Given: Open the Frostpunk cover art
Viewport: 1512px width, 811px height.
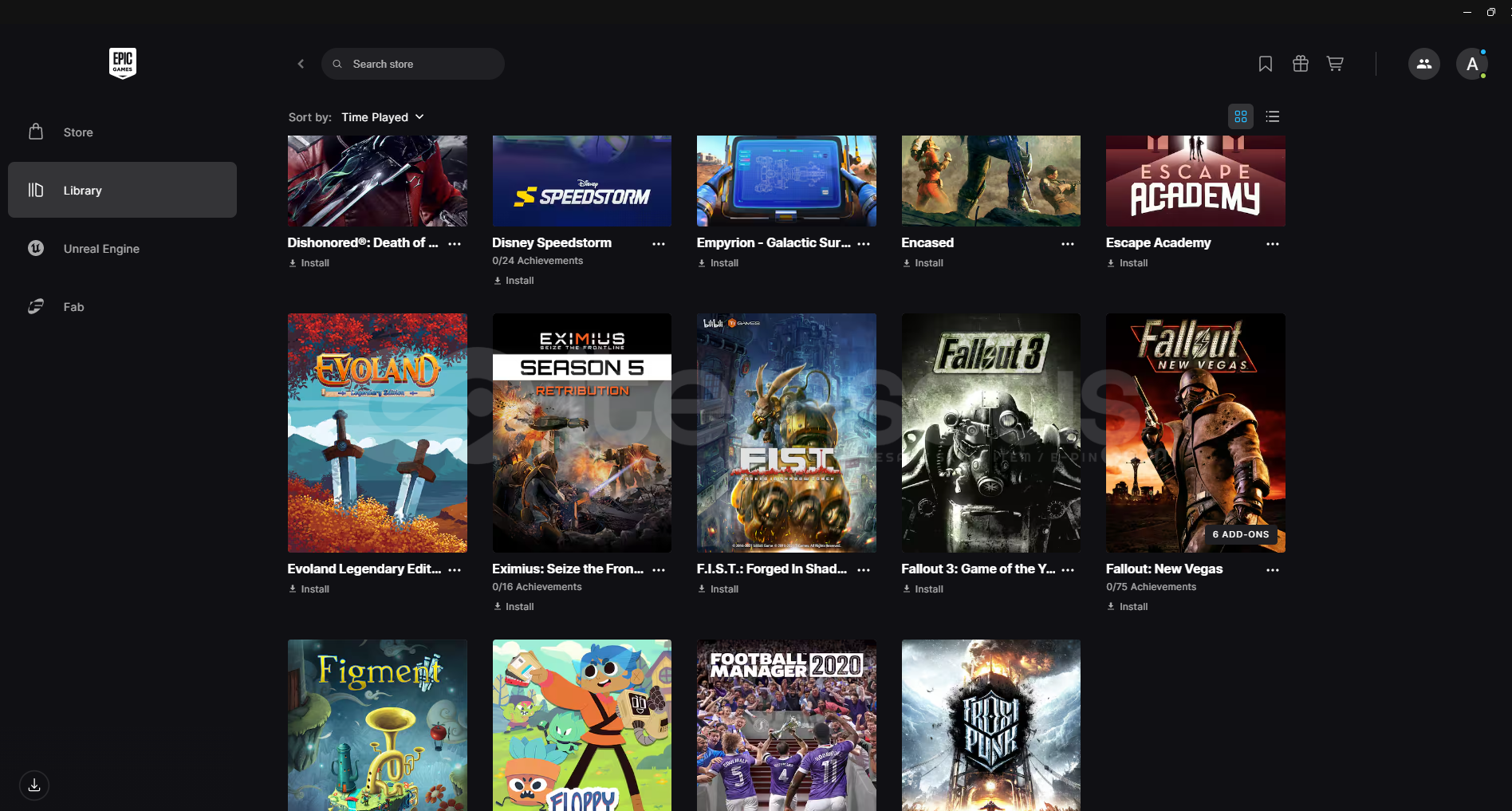Looking at the screenshot, I should point(991,725).
